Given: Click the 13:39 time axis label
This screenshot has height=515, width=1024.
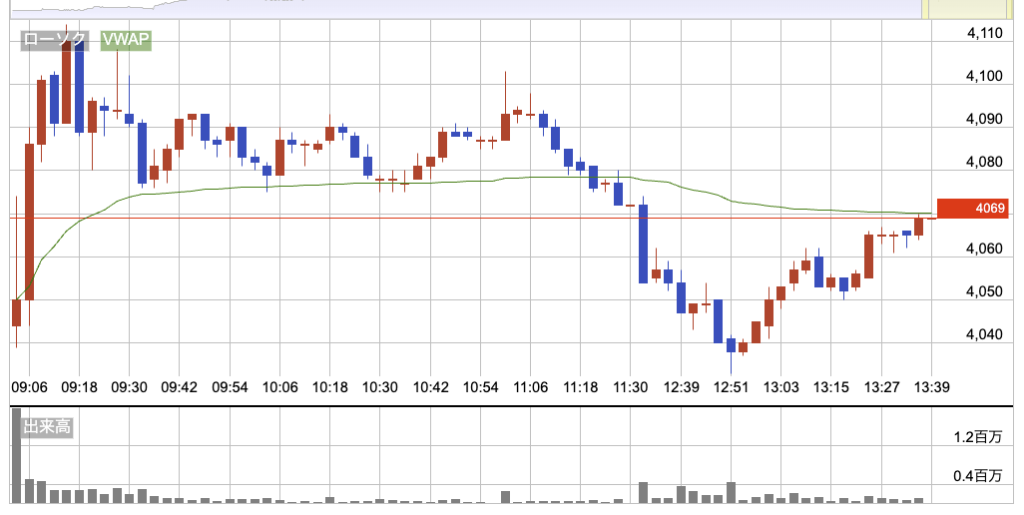Looking at the screenshot, I should pyautogui.click(x=931, y=387).
